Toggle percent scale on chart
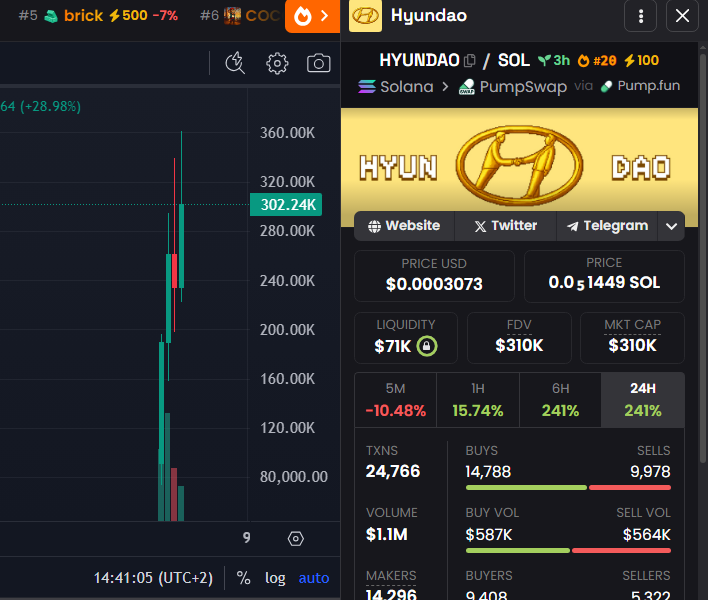Screen dimensions: 708x600 click(x=243, y=578)
